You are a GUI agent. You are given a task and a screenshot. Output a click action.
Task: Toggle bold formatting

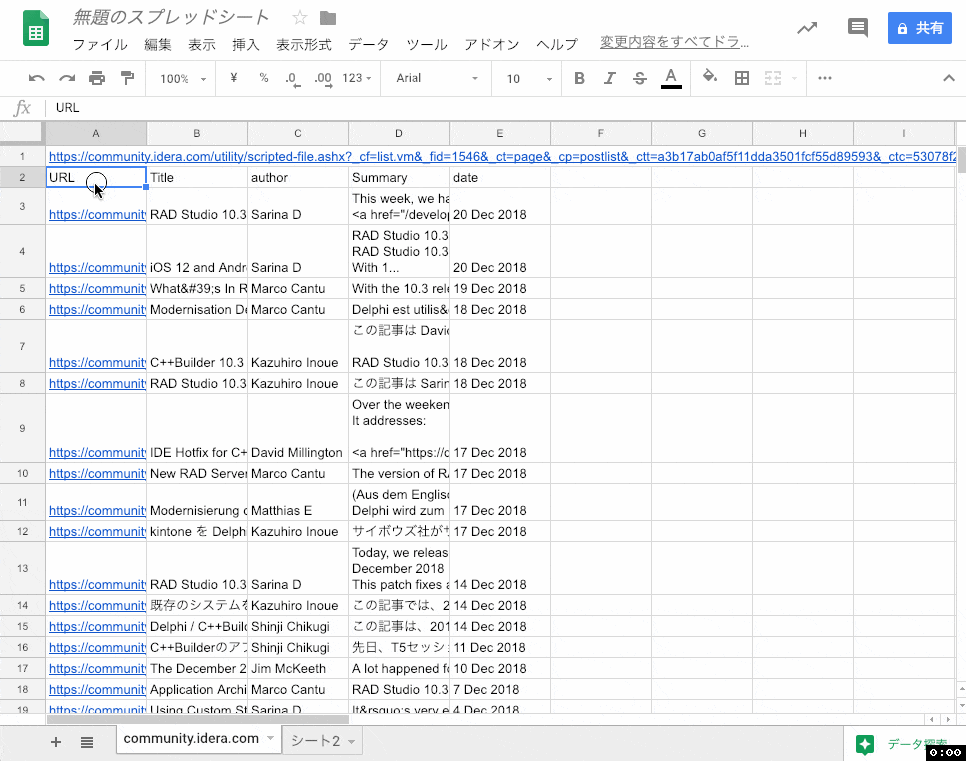[x=579, y=78]
